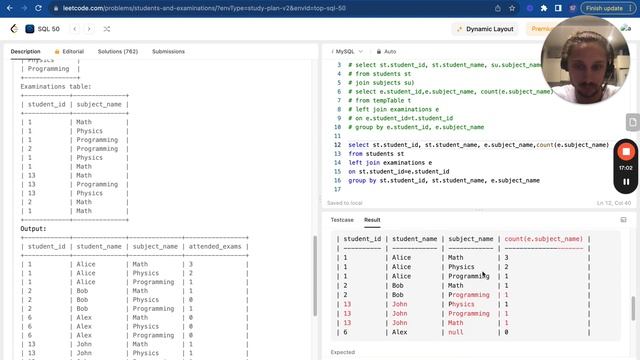This screenshot has width=640, height=360.
Task: Open Solutions (762) tab
Action: pos(118,51)
